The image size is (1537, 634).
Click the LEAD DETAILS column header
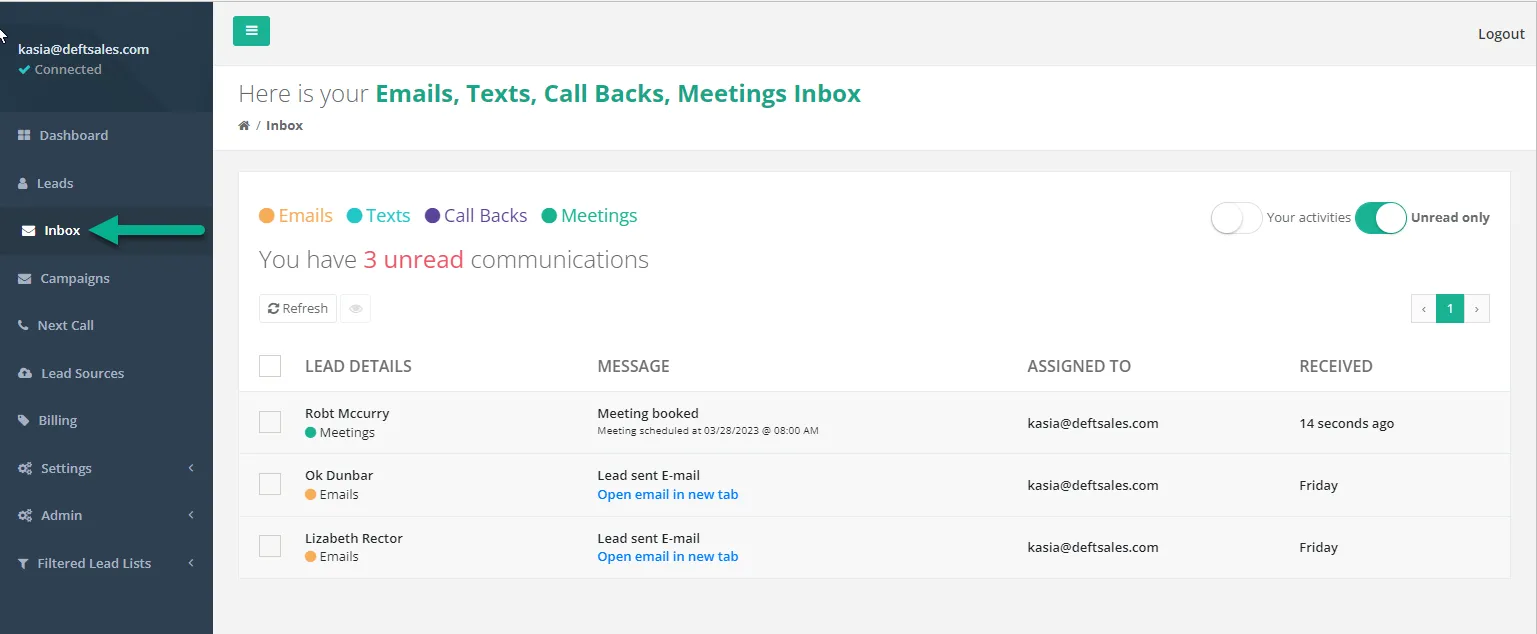358,366
